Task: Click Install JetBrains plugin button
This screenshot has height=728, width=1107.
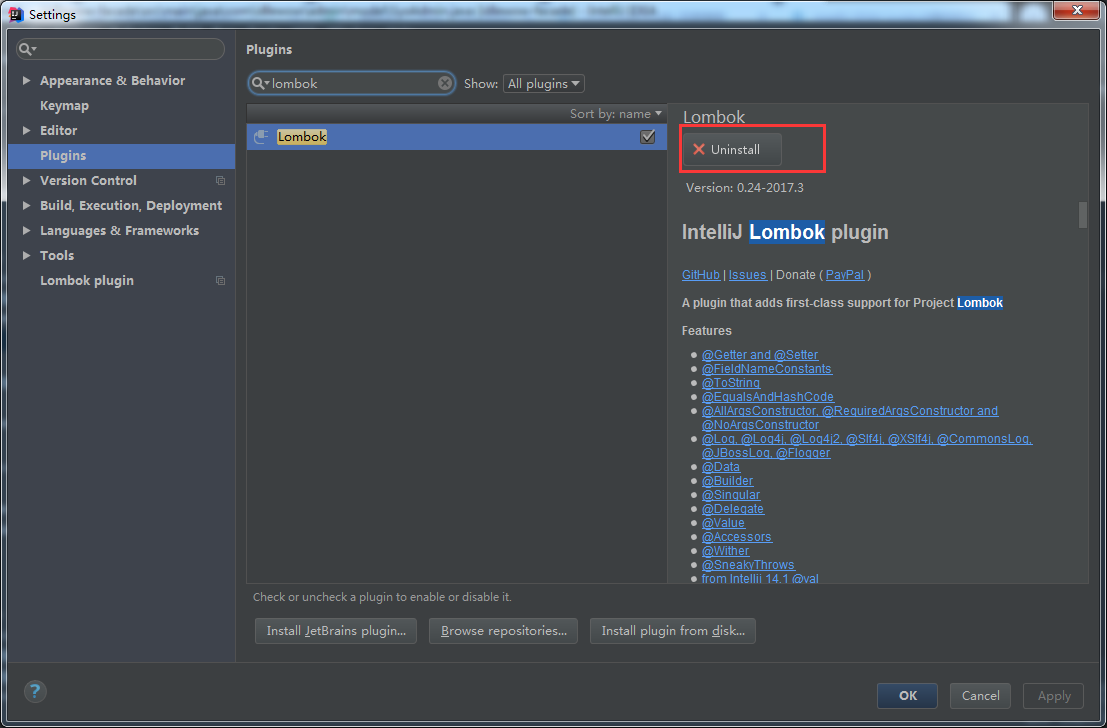Action: (x=336, y=631)
